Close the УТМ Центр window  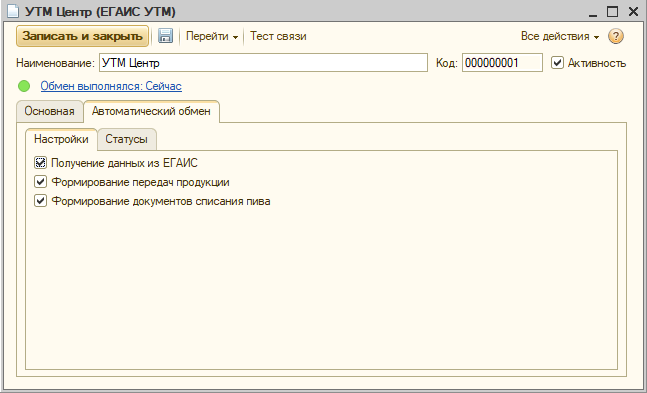click(x=633, y=12)
